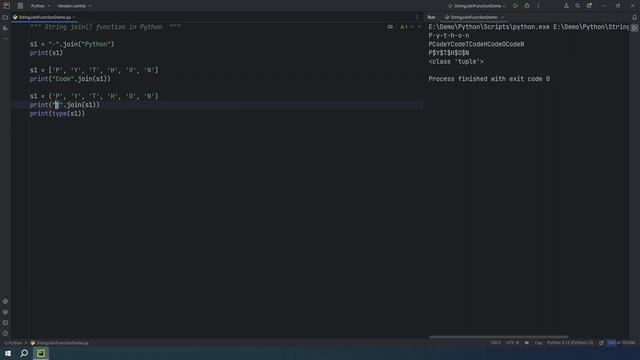This screenshot has width=640, height=360.
Task: Open Windows taskbar search icon
Action: coord(24,353)
